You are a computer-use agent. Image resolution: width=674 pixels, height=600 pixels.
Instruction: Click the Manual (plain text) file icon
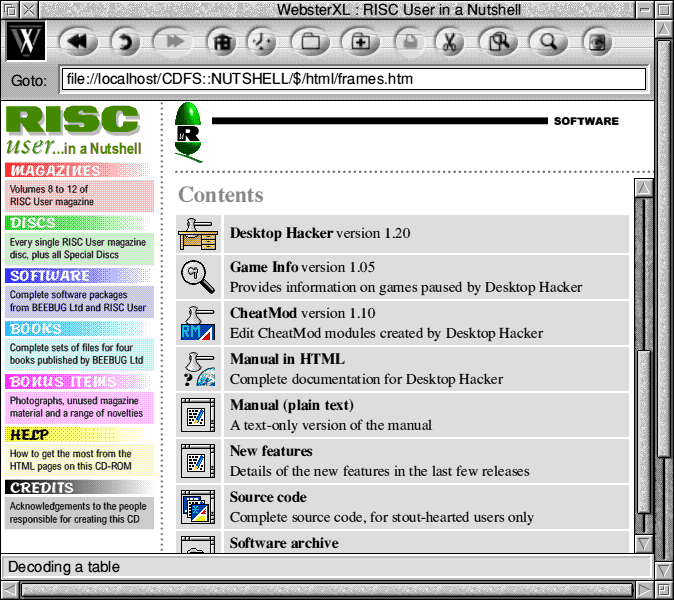coord(198,415)
